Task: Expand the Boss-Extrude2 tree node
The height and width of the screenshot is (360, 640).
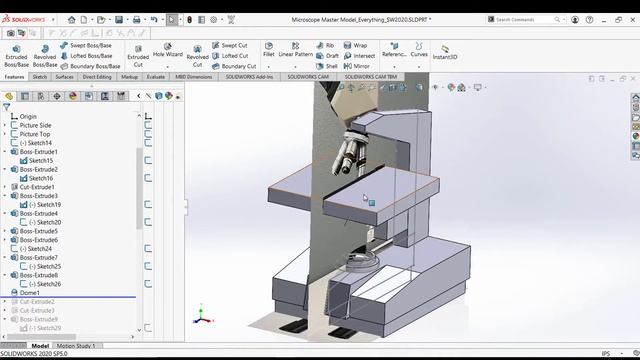Action: click(x=5, y=169)
